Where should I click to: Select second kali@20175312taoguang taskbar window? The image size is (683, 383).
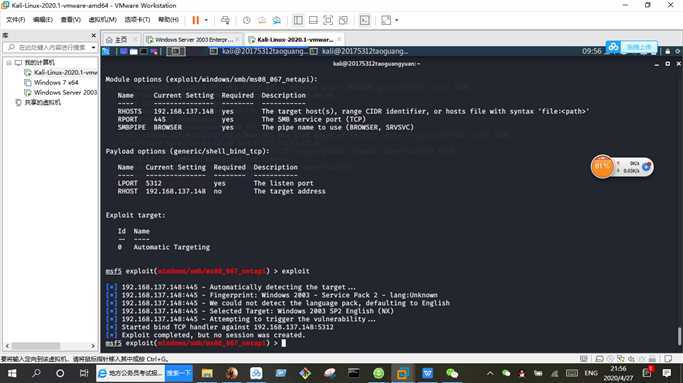[x=359, y=51]
